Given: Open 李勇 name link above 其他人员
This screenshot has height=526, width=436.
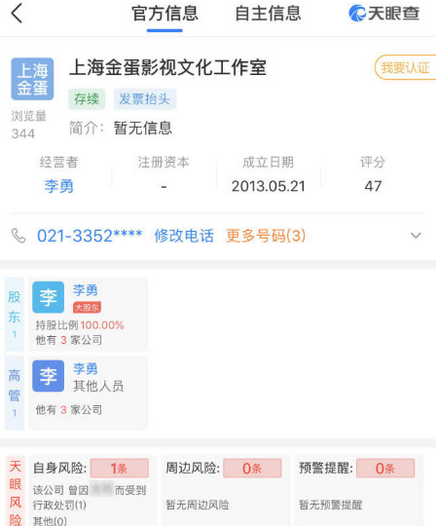Looking at the screenshot, I should coord(86,369).
